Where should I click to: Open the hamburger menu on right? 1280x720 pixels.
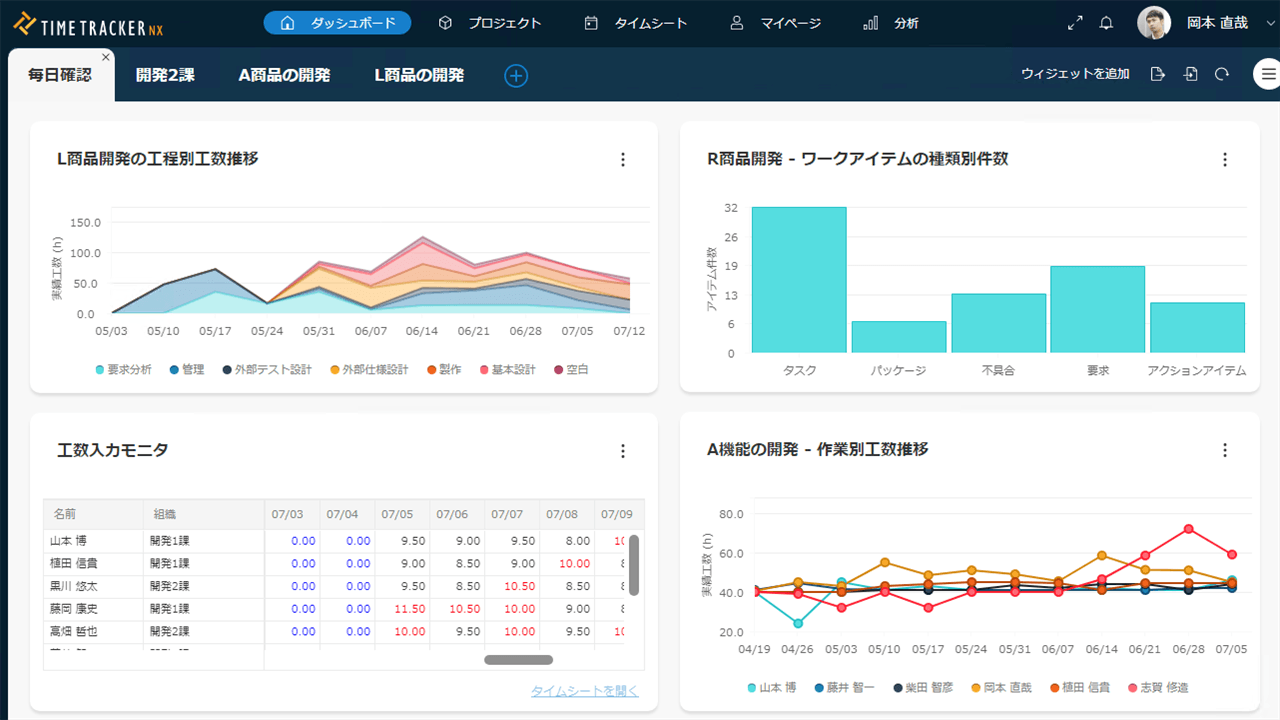point(1268,74)
